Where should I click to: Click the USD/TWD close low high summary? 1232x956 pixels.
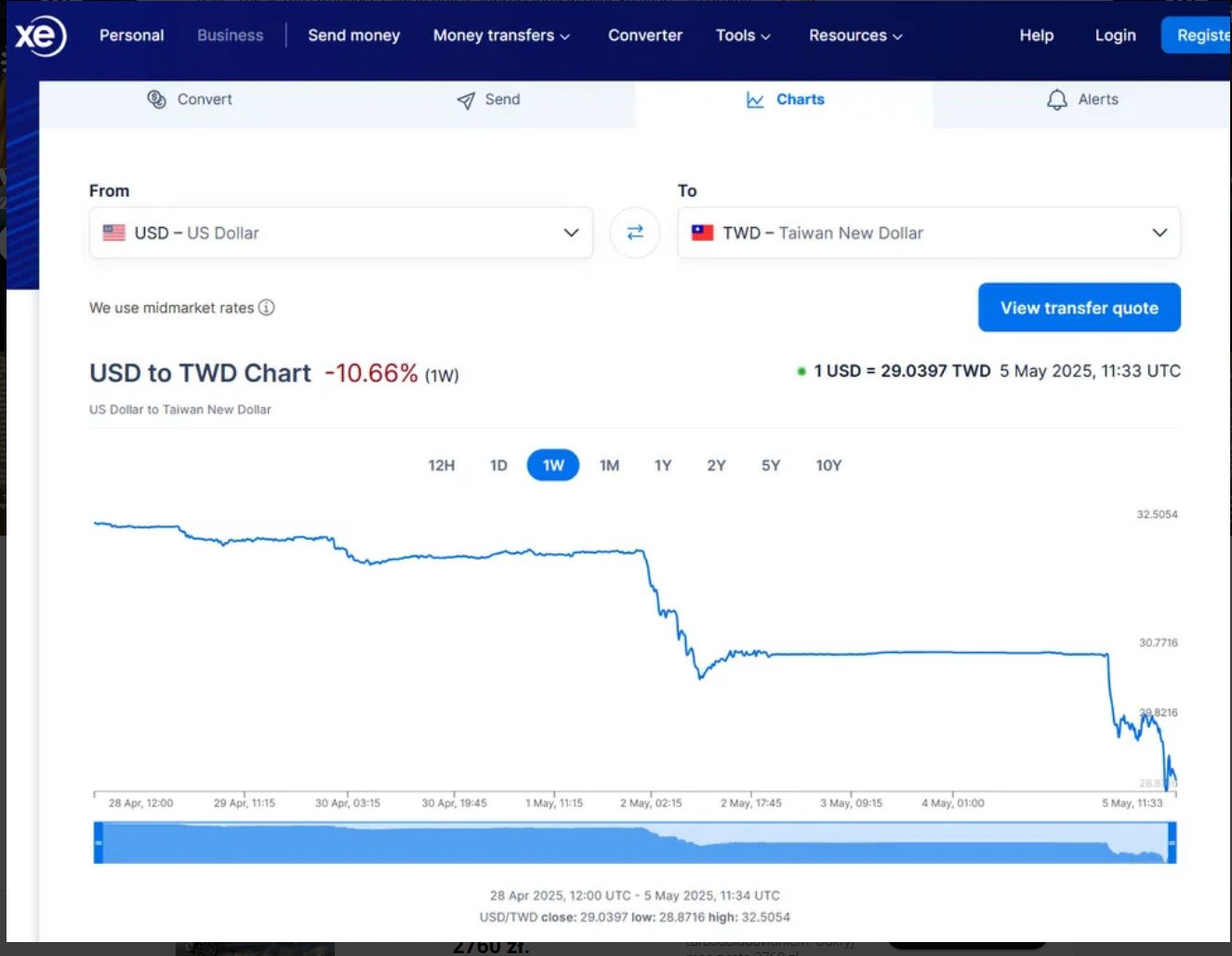click(635, 917)
